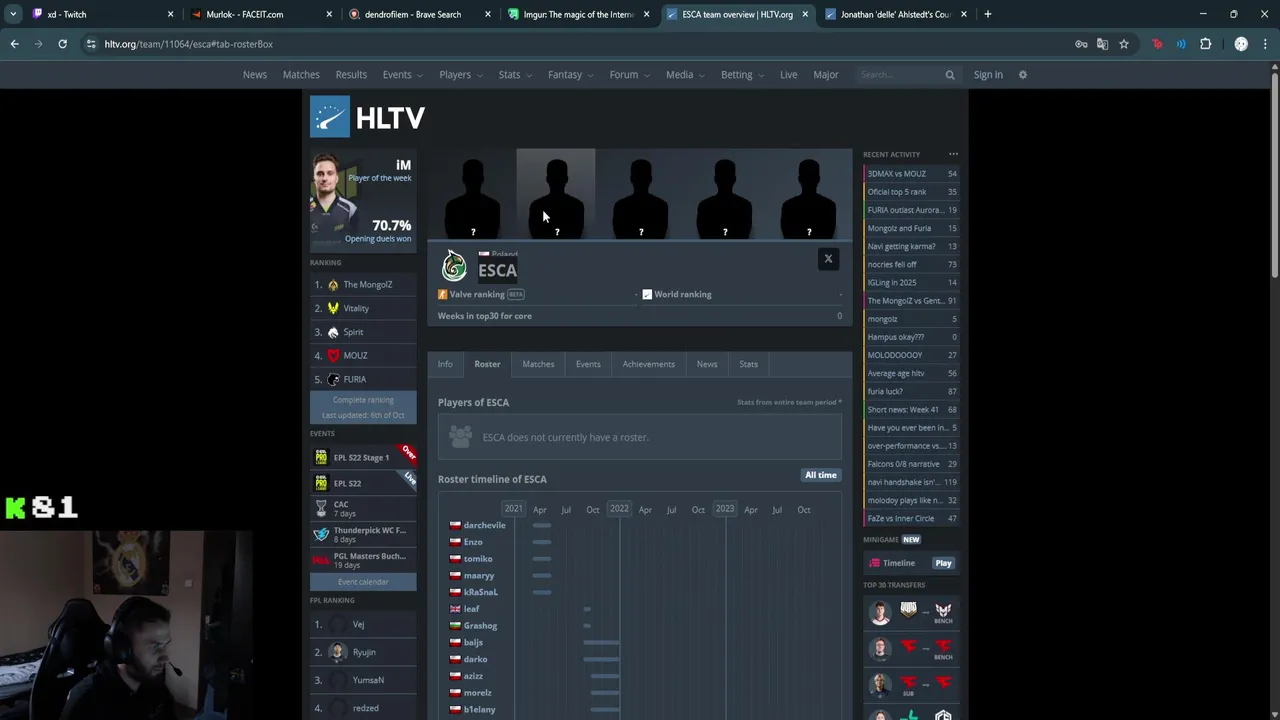Open Complete ranking link
Screen dimensions: 1280x720
[363, 400]
